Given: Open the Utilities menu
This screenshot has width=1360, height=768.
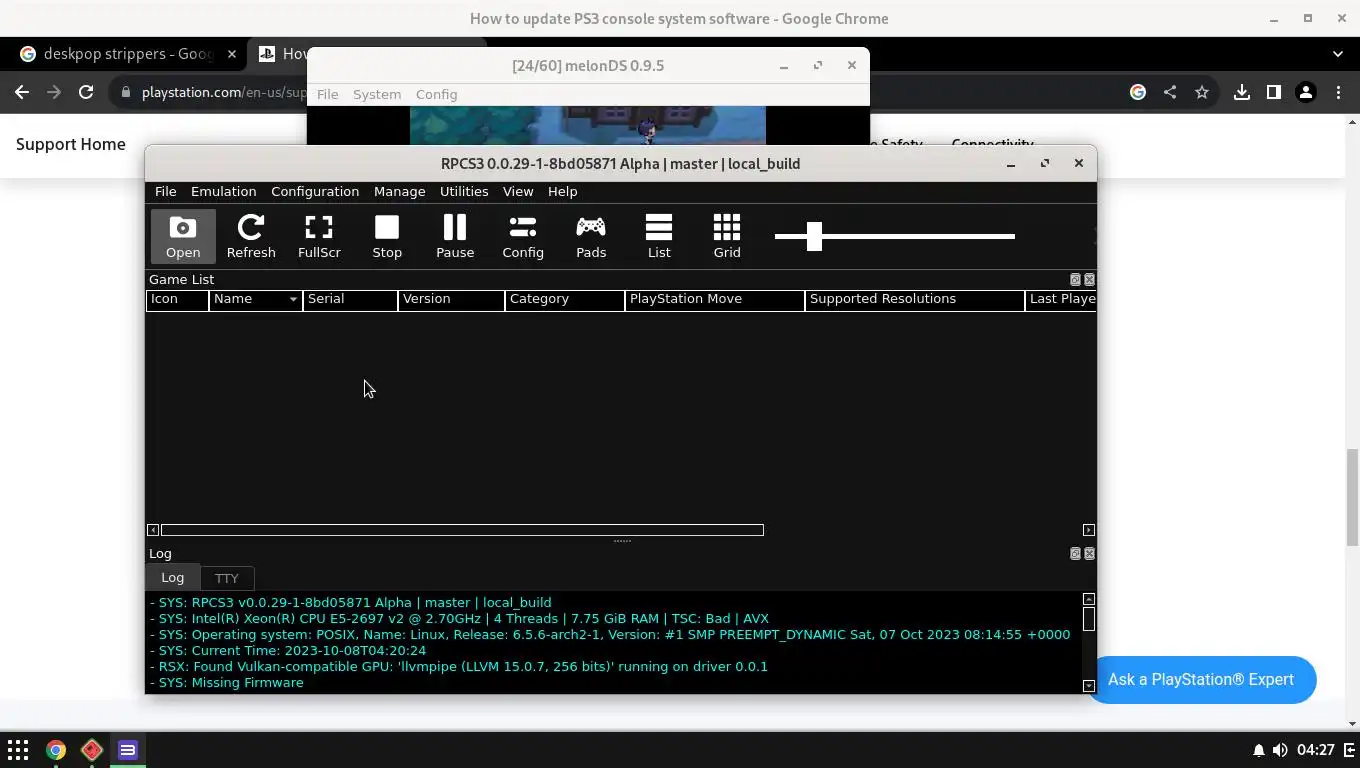Looking at the screenshot, I should click(x=464, y=191).
